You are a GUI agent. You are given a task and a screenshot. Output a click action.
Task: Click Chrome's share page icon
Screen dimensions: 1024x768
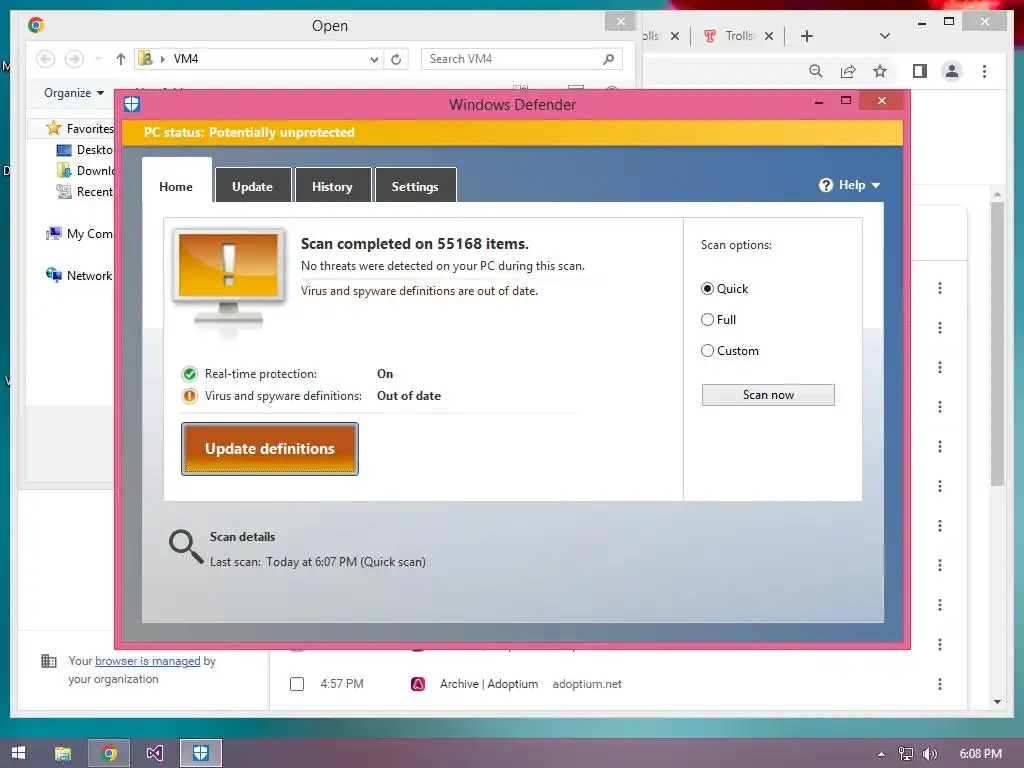(x=848, y=71)
